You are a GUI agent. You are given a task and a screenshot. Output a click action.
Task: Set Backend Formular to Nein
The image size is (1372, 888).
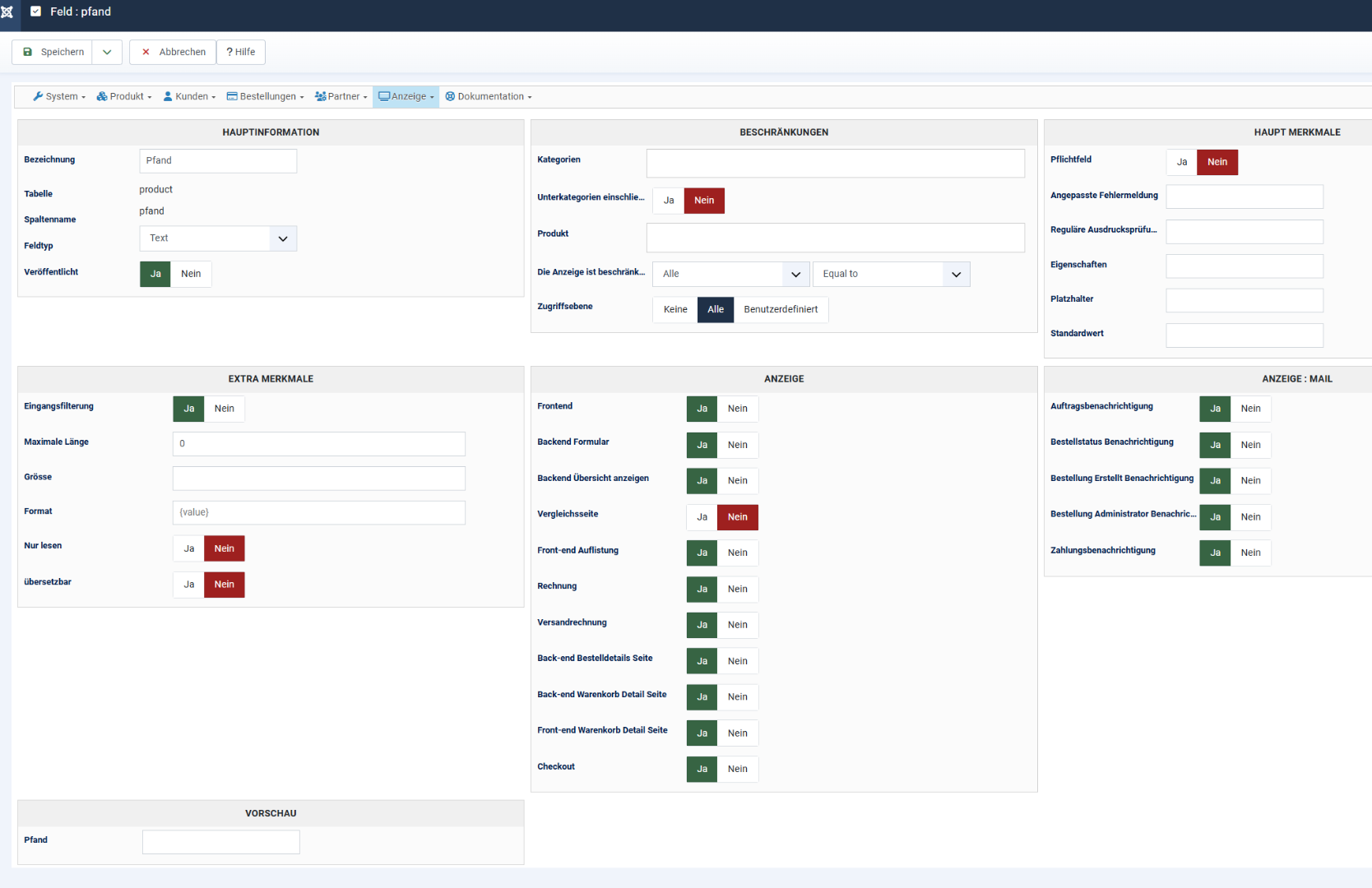(738, 445)
